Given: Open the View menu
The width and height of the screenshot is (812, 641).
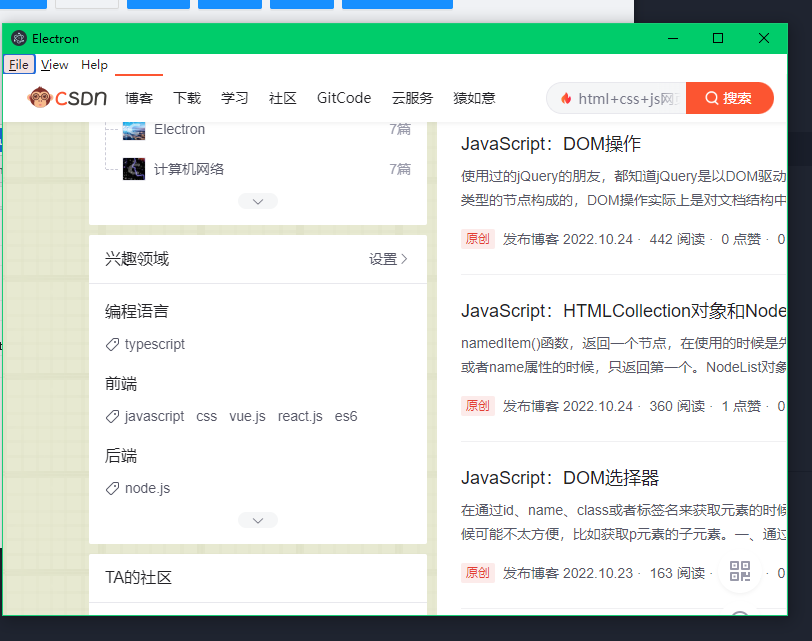Looking at the screenshot, I should coord(54,65).
